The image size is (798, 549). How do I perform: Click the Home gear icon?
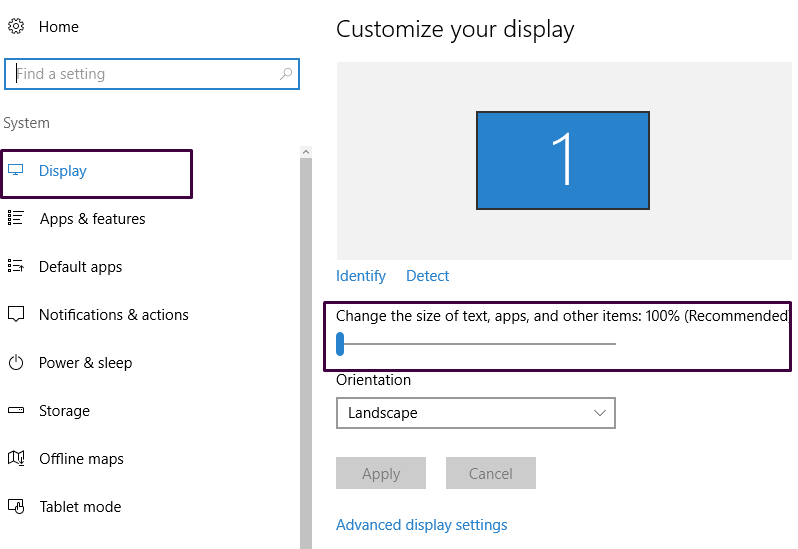click(16, 26)
